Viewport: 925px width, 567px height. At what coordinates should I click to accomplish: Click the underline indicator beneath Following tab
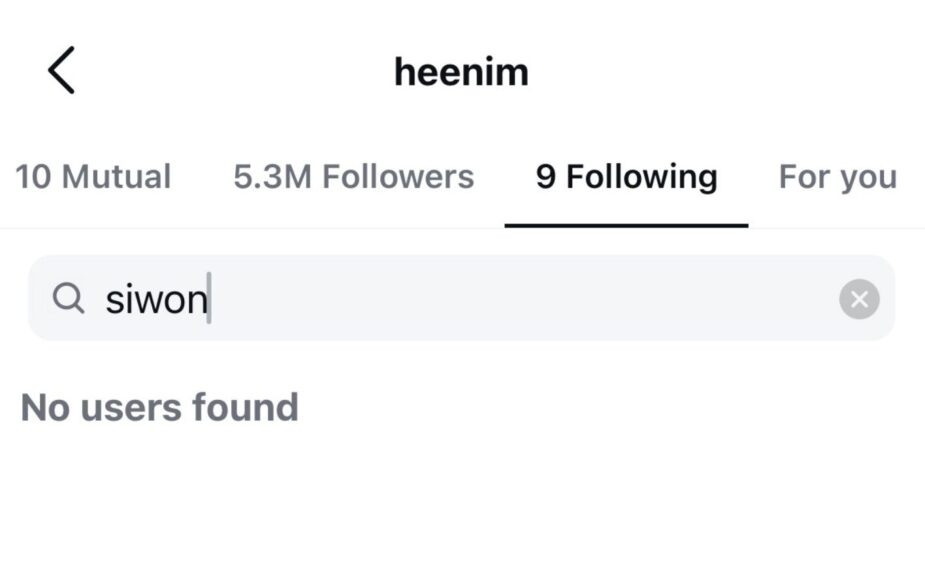(x=626, y=225)
